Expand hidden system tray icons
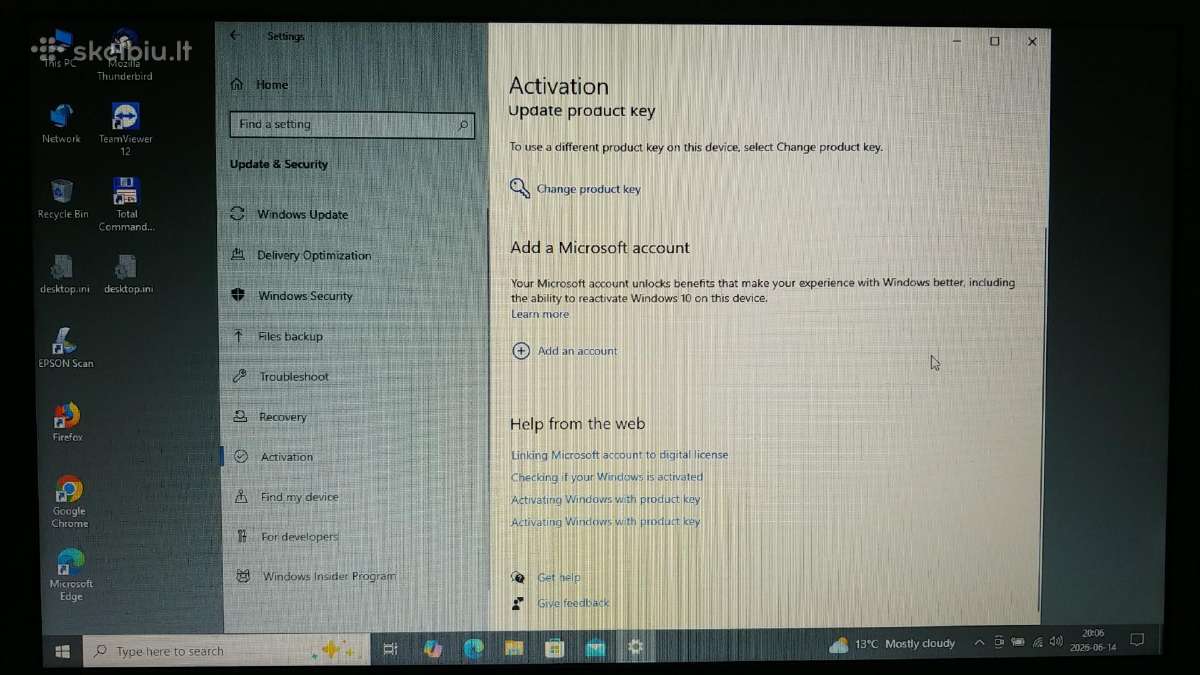Image resolution: width=1200 pixels, height=675 pixels. (980, 642)
